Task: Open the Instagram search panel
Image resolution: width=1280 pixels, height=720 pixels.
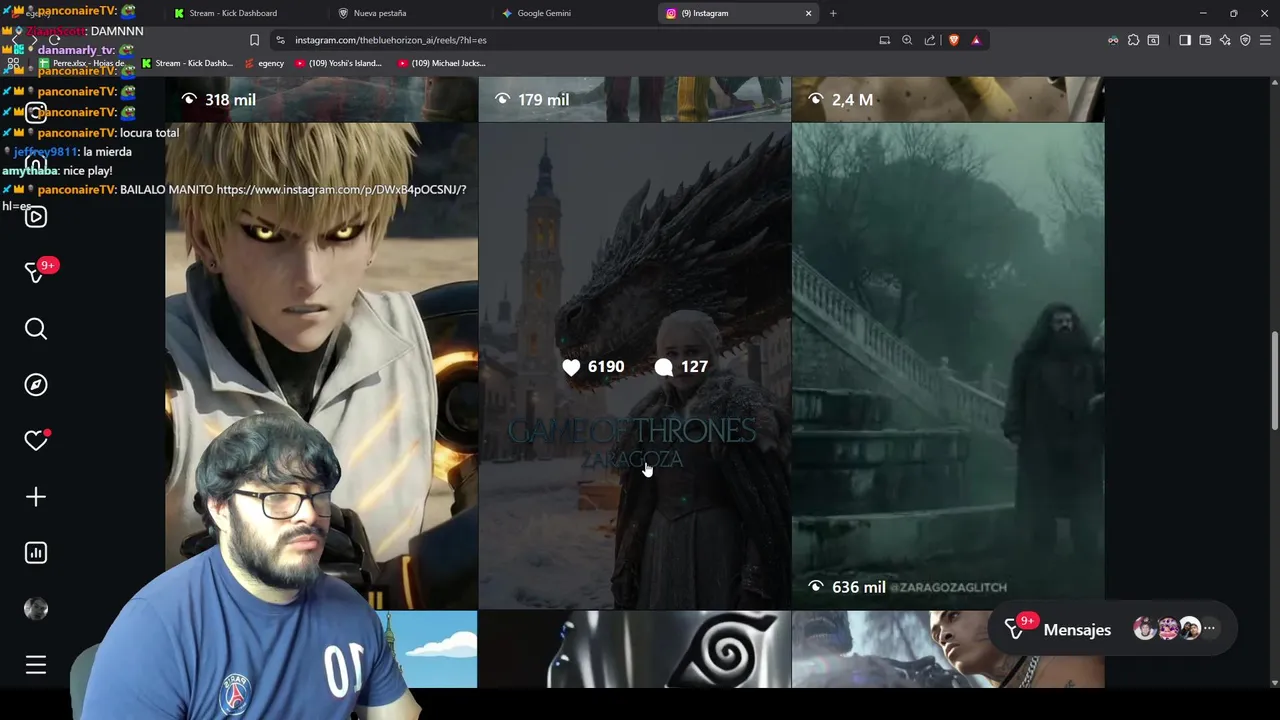Action: pos(36,329)
